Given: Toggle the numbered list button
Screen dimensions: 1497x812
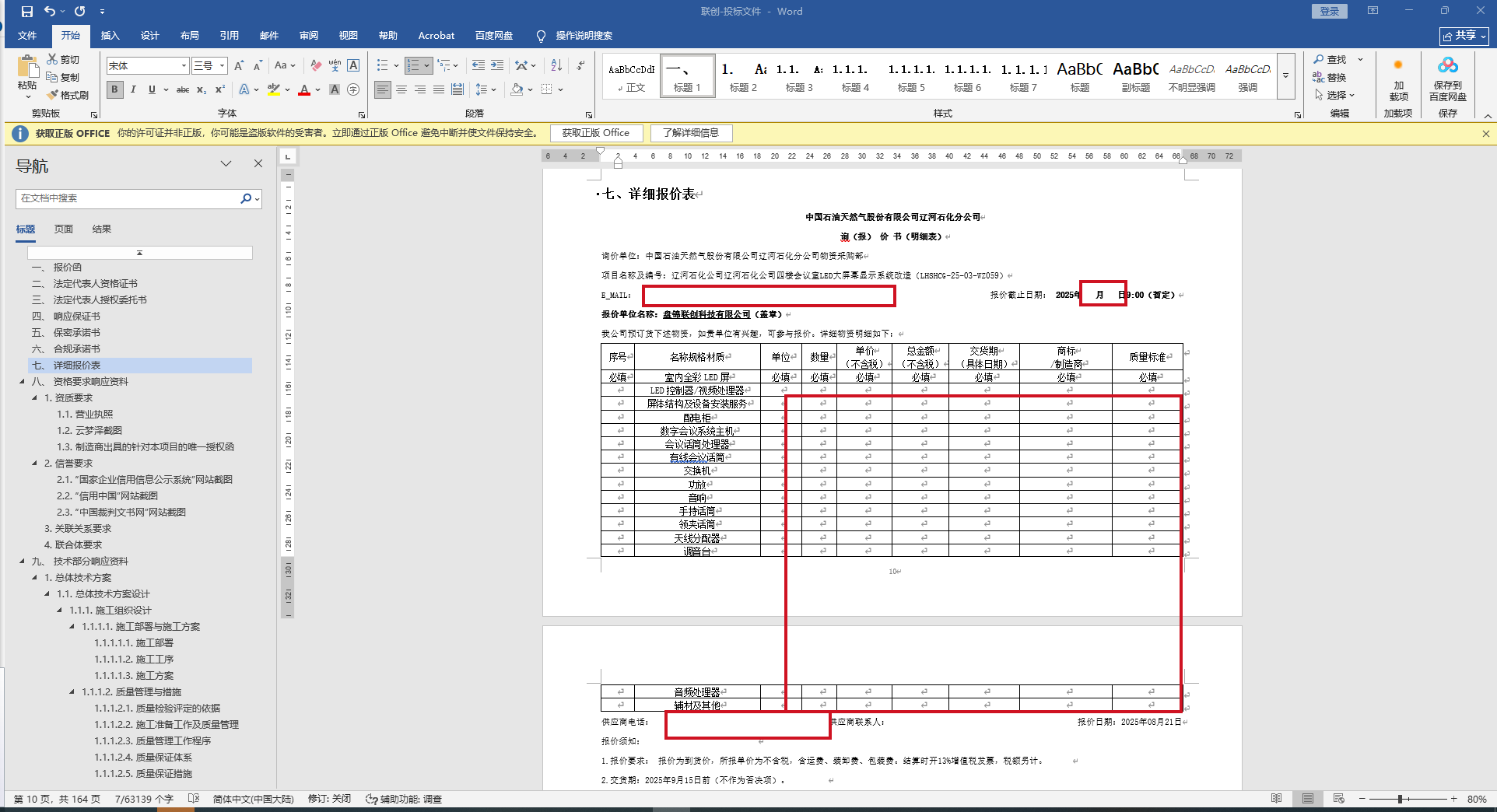Looking at the screenshot, I should point(413,66).
